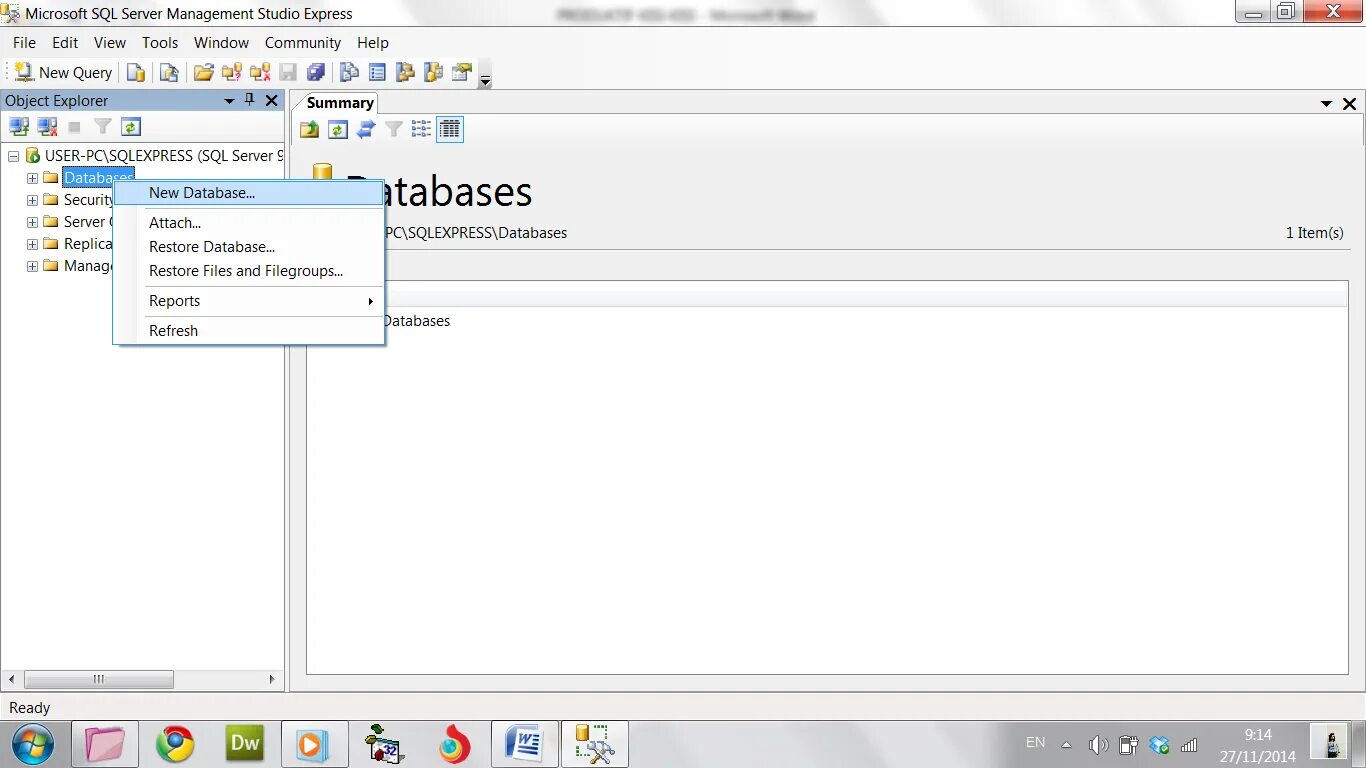The width and height of the screenshot is (1366, 768).
Task: Choose Restore Database... menu entry
Action: click(x=249, y=247)
